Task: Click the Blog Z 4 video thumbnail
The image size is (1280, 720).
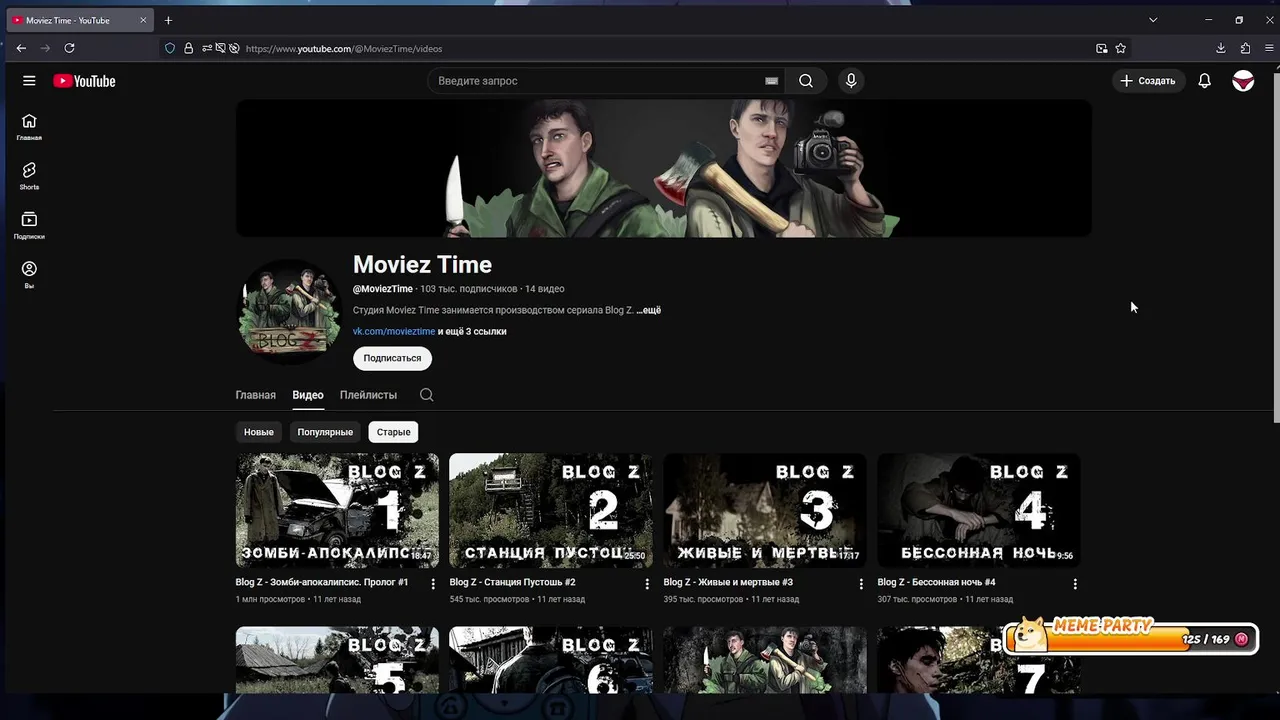Action: coord(979,510)
